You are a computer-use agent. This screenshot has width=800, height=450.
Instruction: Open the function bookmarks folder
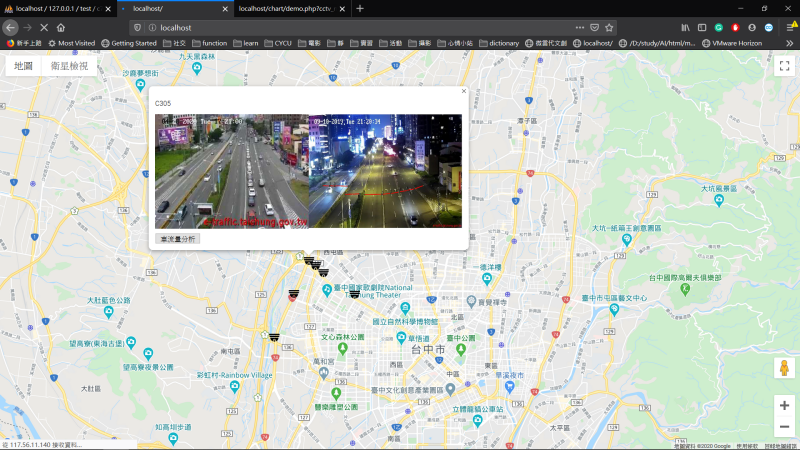(210, 43)
